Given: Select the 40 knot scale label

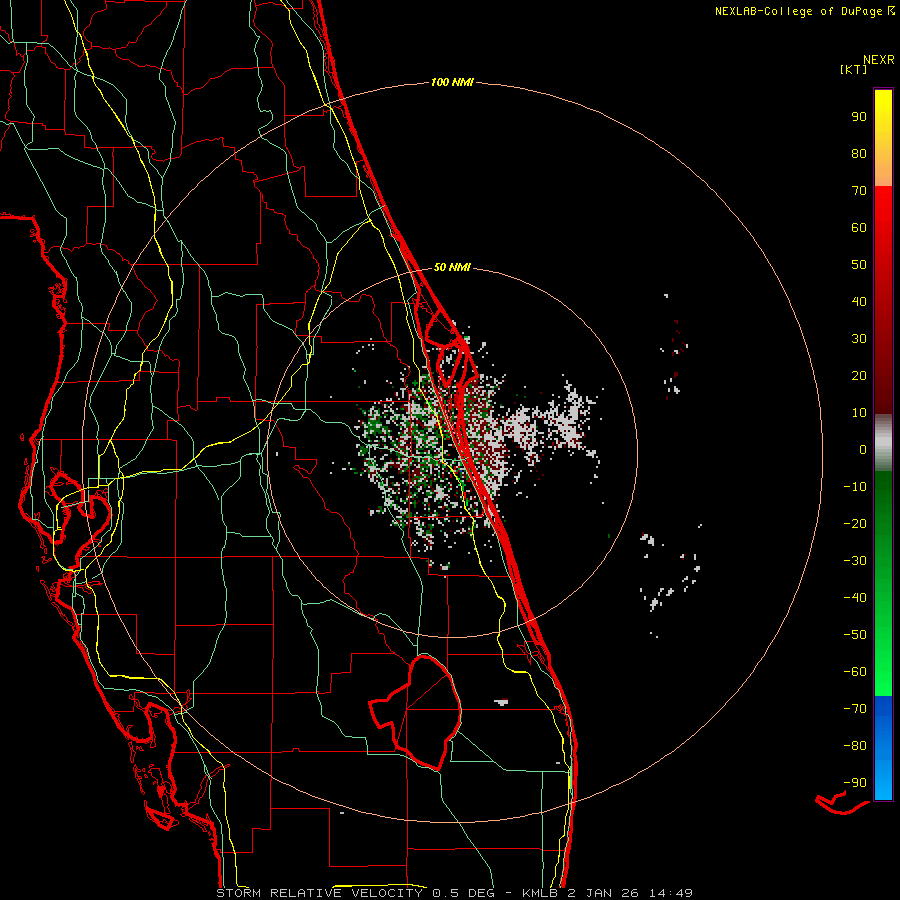Looking at the screenshot, I should [859, 301].
